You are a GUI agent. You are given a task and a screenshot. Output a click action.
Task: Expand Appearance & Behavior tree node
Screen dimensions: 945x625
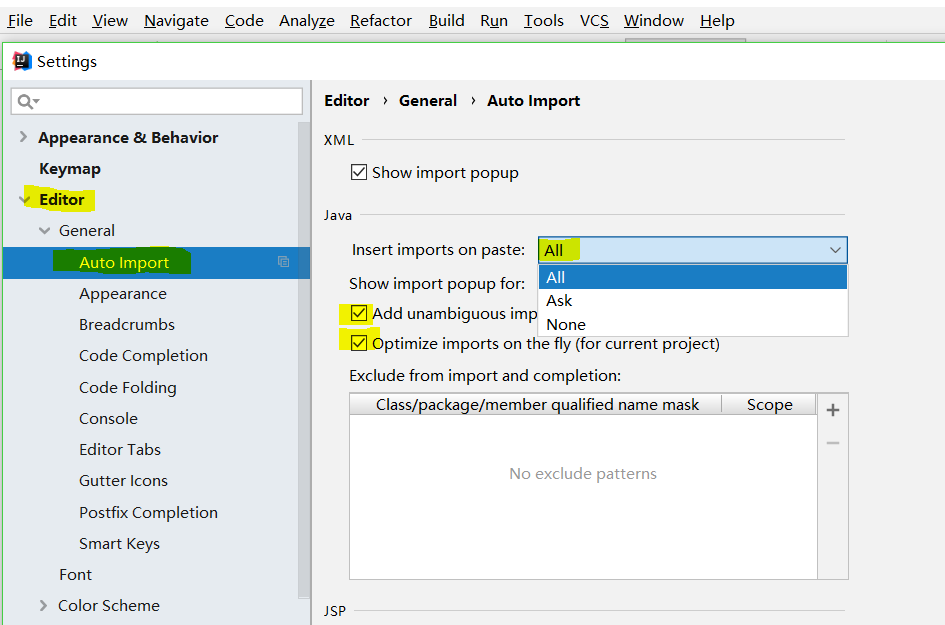point(23,137)
